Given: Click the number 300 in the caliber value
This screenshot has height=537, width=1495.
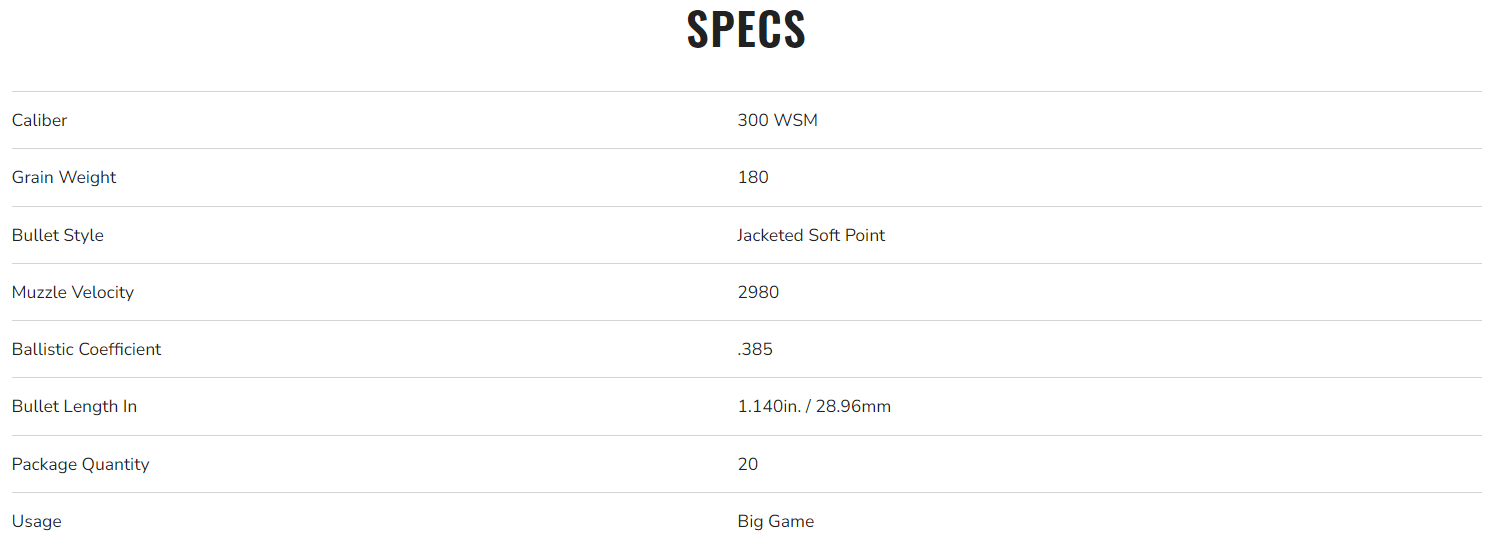Looking at the screenshot, I should tap(753, 120).
